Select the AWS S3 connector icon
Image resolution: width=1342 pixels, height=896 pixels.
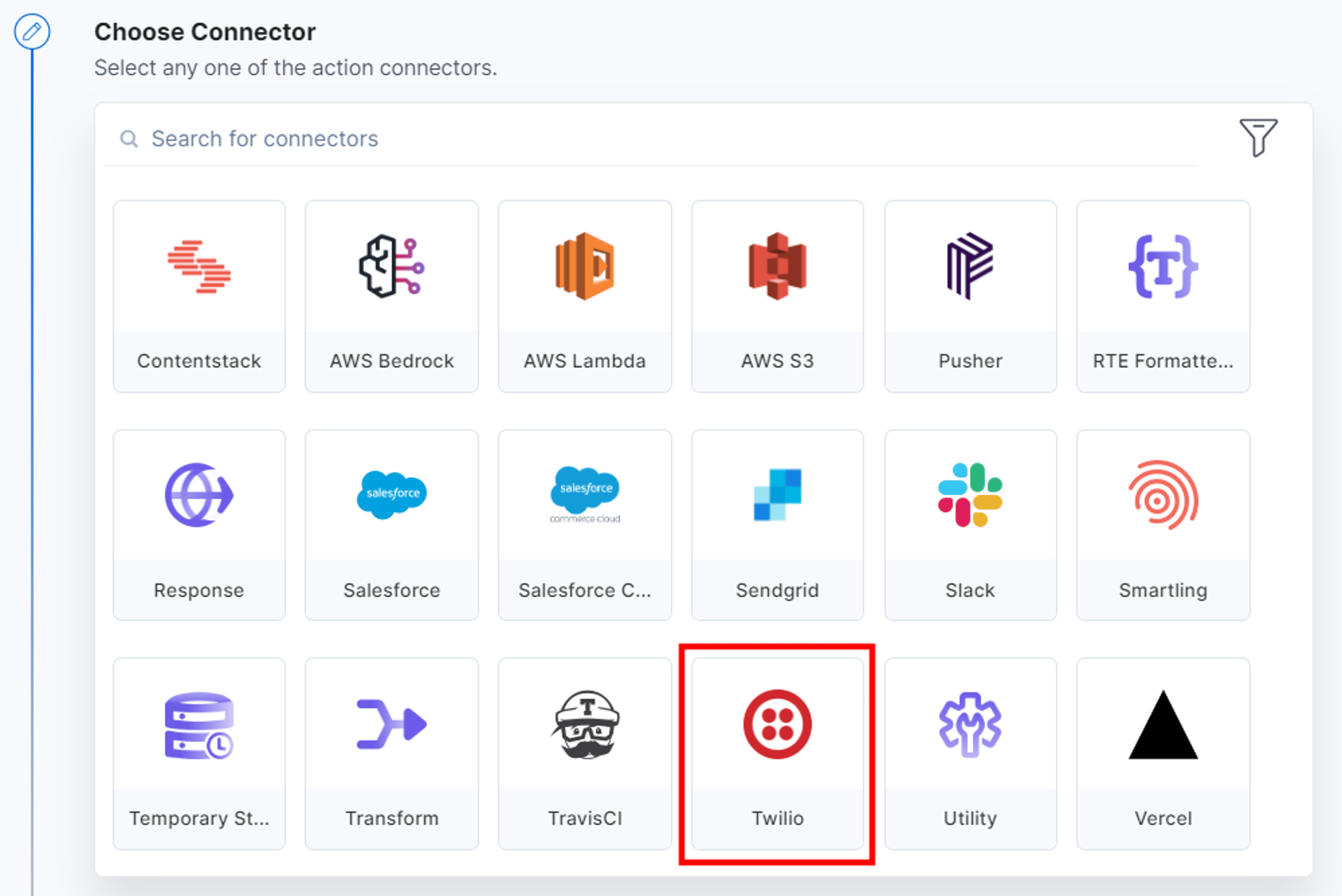coord(777,266)
